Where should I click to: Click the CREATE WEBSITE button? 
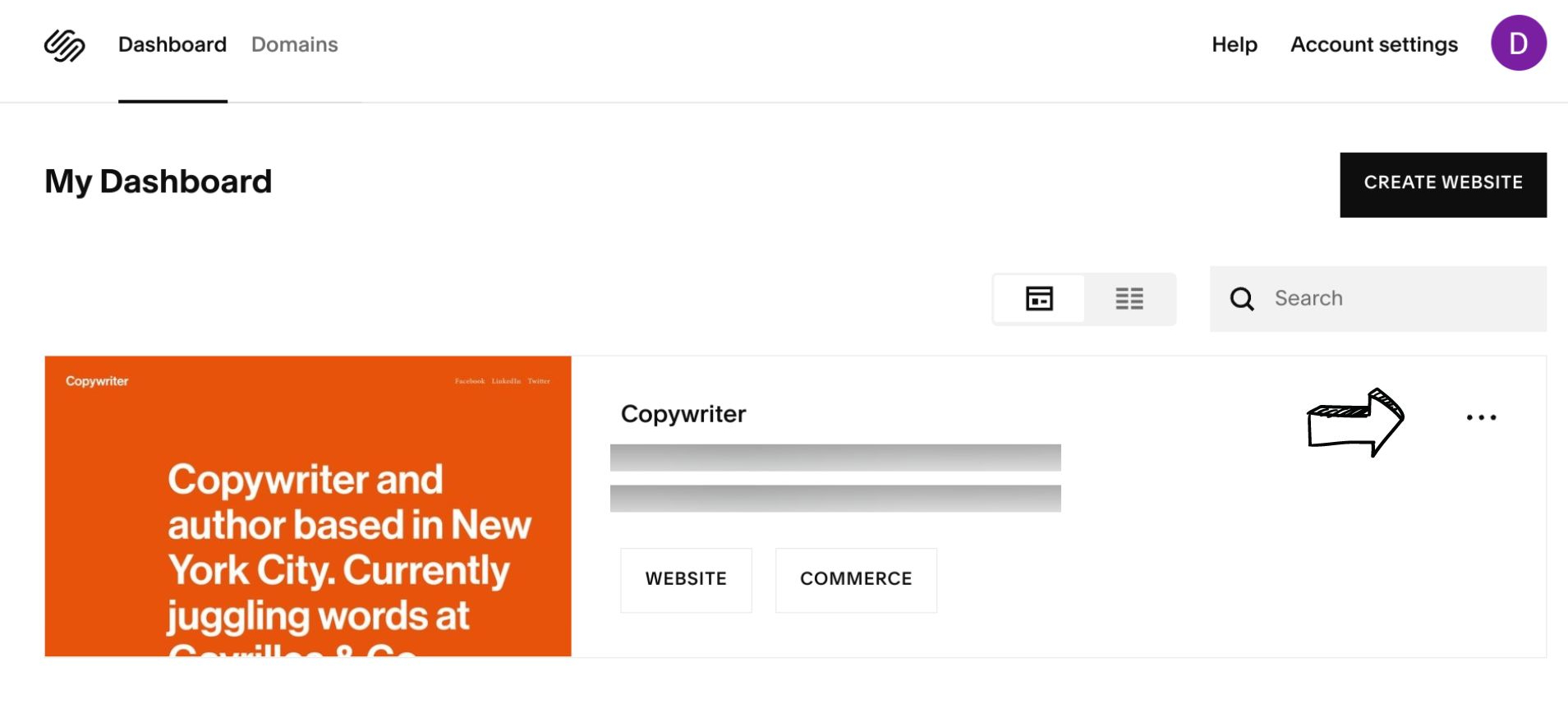[x=1443, y=184]
